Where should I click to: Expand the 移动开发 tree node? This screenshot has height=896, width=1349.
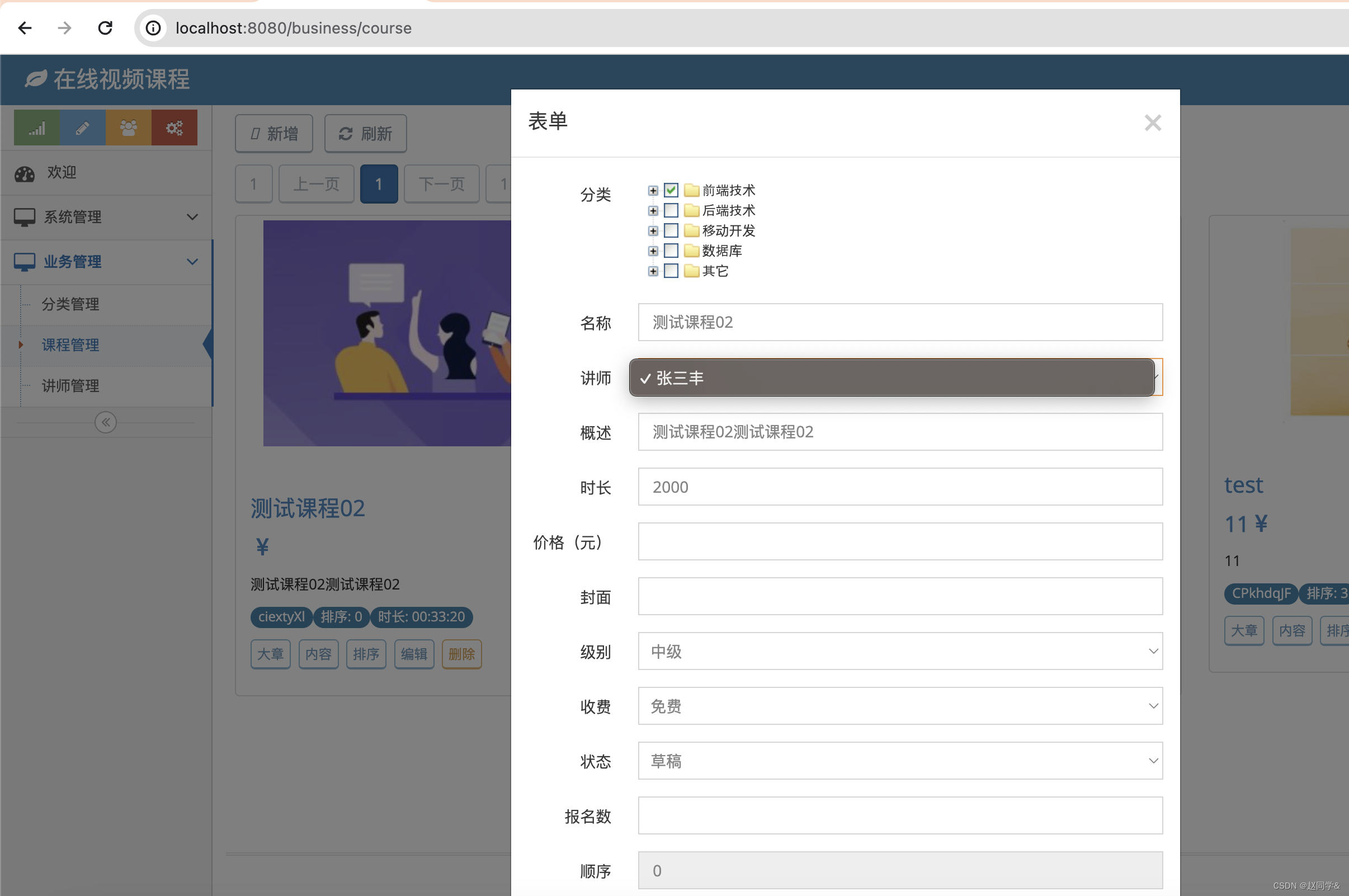653,231
